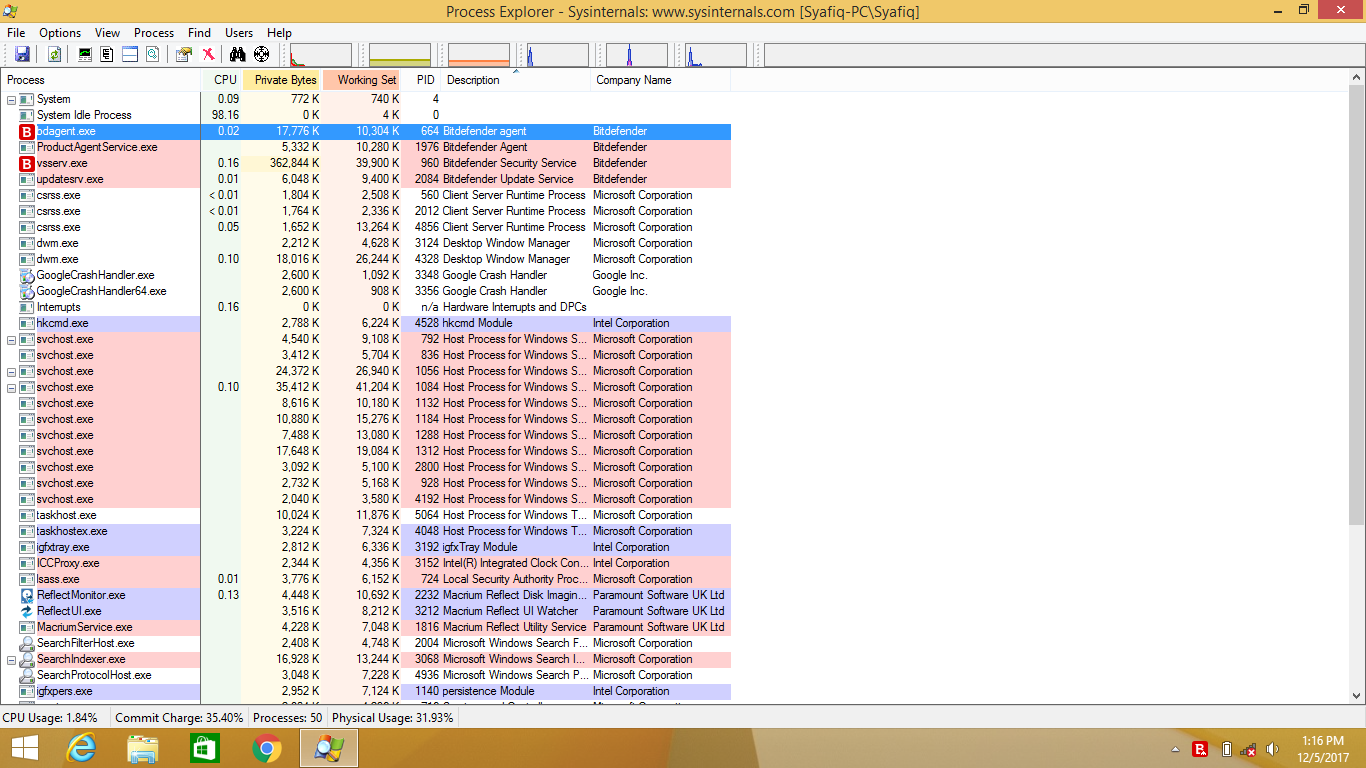Click the CPU usage history graph
Screen dimensions: 1366x768
pyautogui.click(x=321, y=55)
